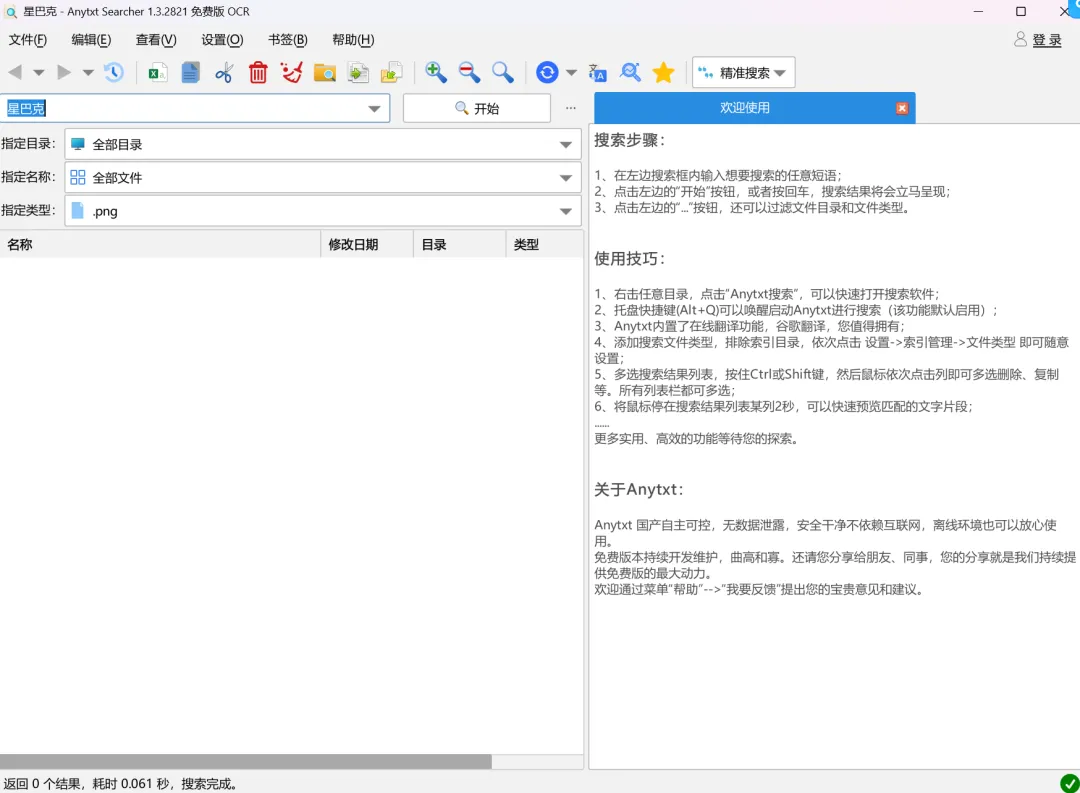This screenshot has width=1080, height=793.
Task: Open the 查看(V) menu
Action: (156, 40)
